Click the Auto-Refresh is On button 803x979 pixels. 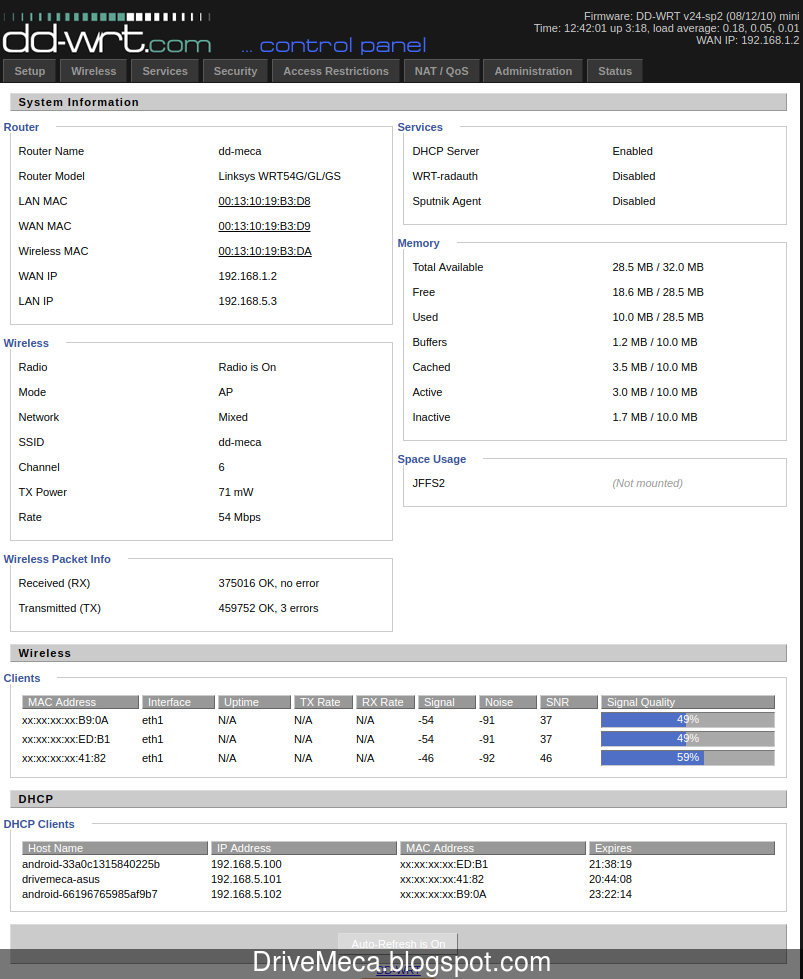pos(396,943)
